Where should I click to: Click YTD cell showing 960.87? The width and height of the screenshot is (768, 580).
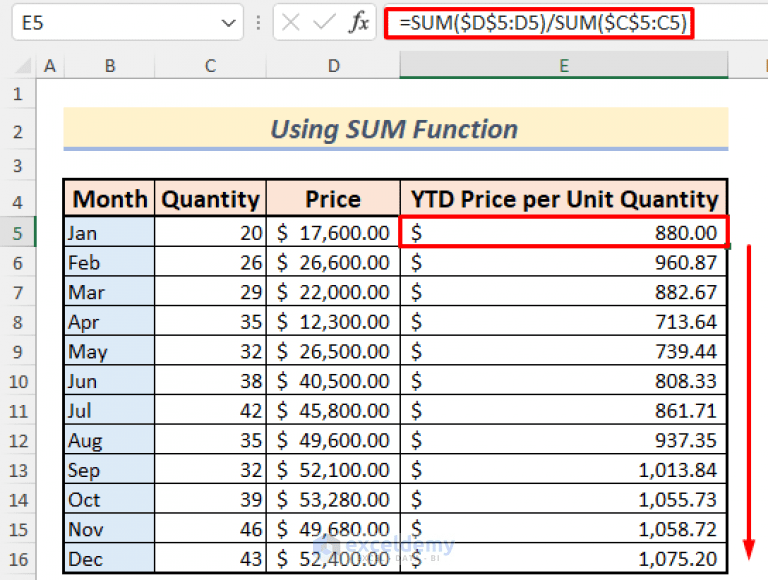coord(564,263)
